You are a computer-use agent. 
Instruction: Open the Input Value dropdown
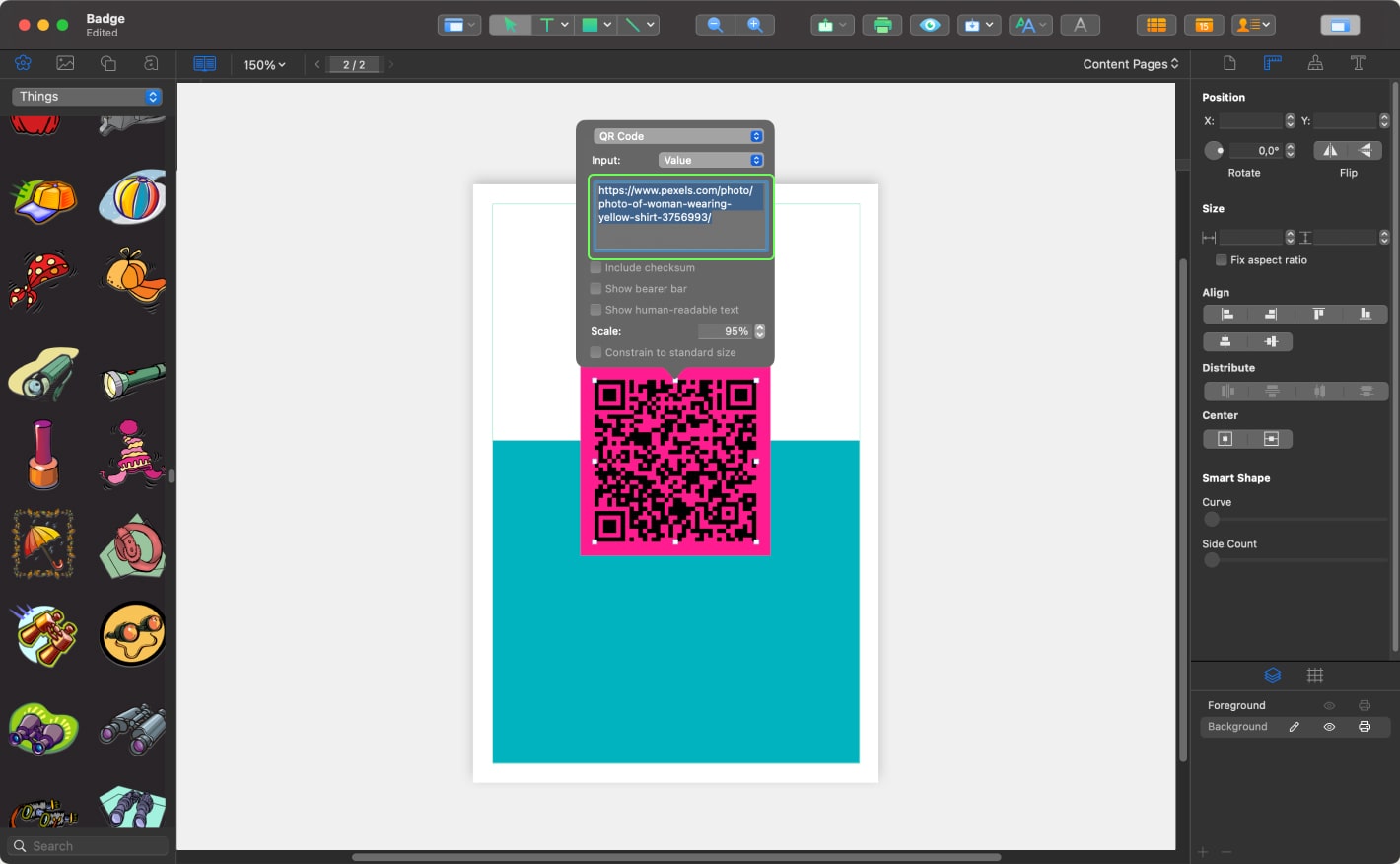click(x=711, y=160)
